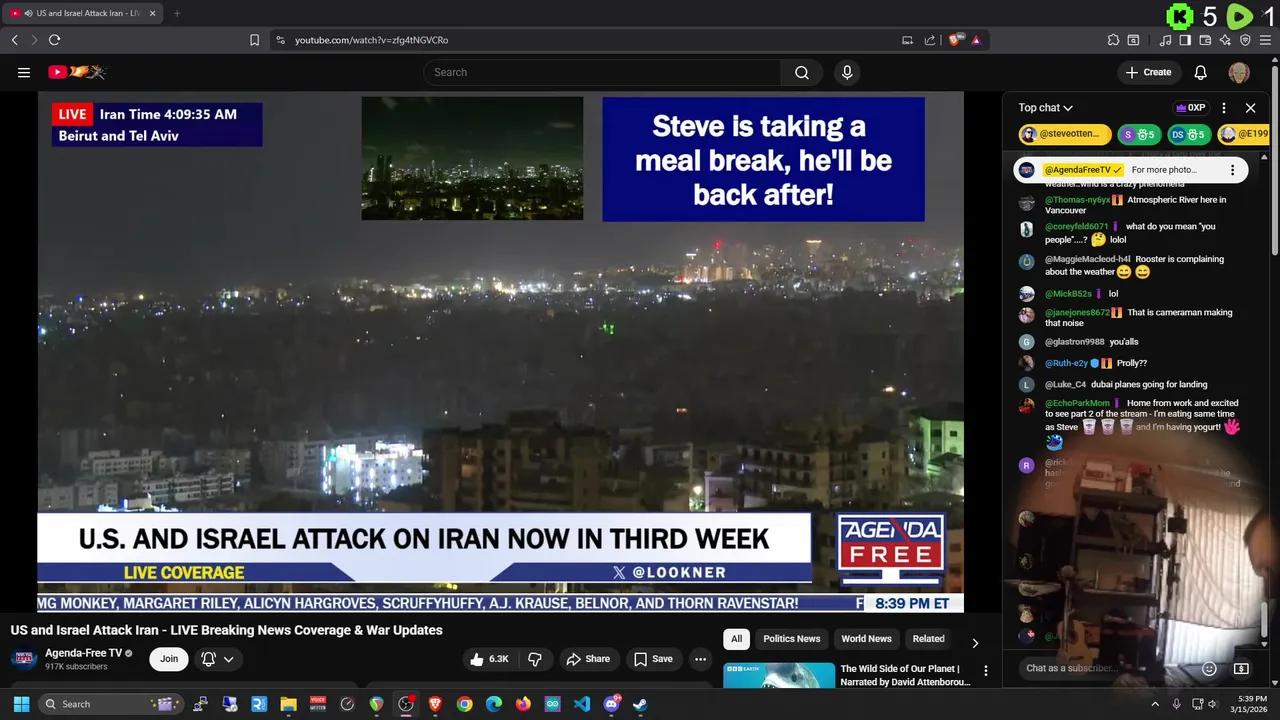Open Windows Start menu
Viewport: 1280px width, 720px height.
(21, 704)
